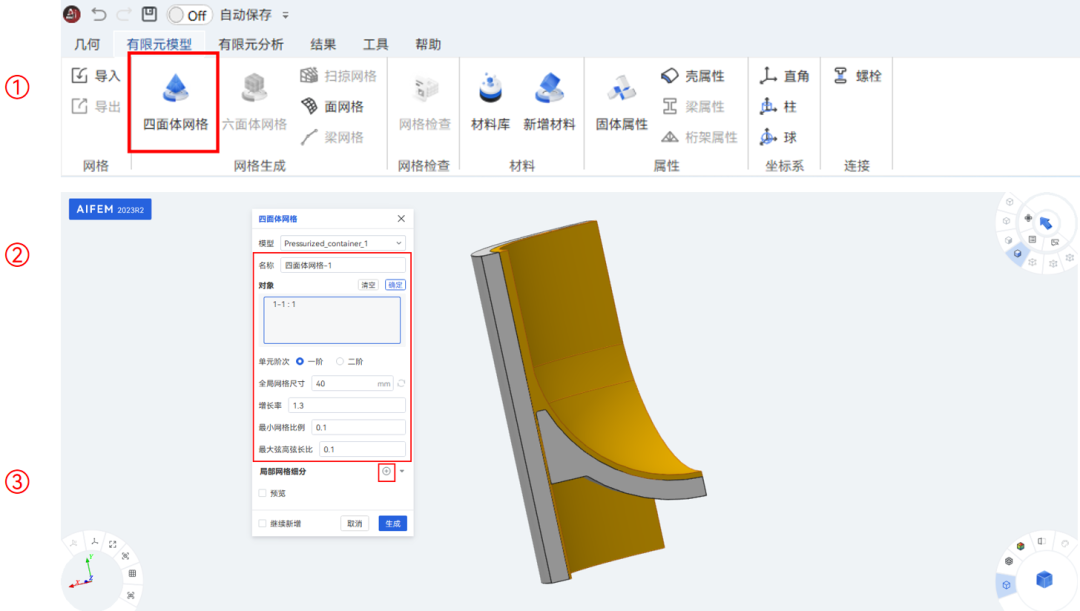The height and width of the screenshot is (611, 1080).
Task: Select the 四面体网格 tool
Action: point(173,97)
